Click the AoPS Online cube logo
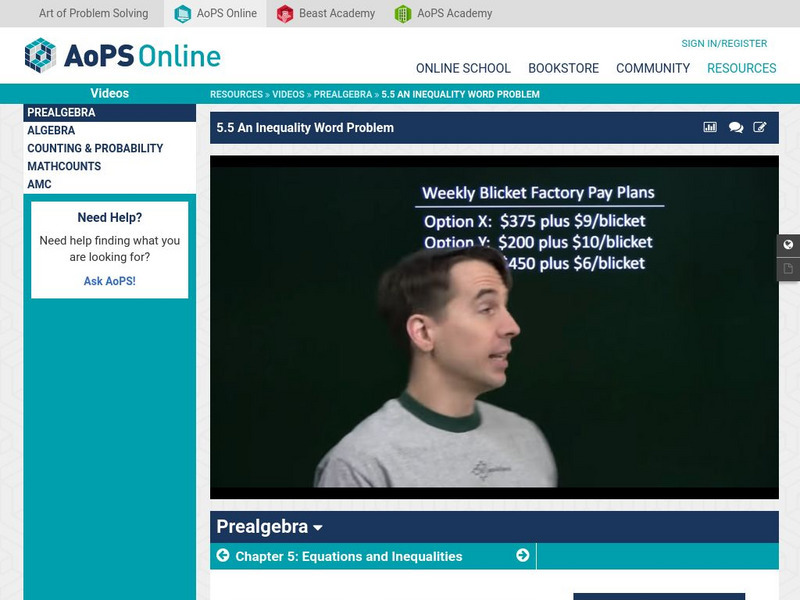This screenshot has height=600, width=800. (40, 55)
